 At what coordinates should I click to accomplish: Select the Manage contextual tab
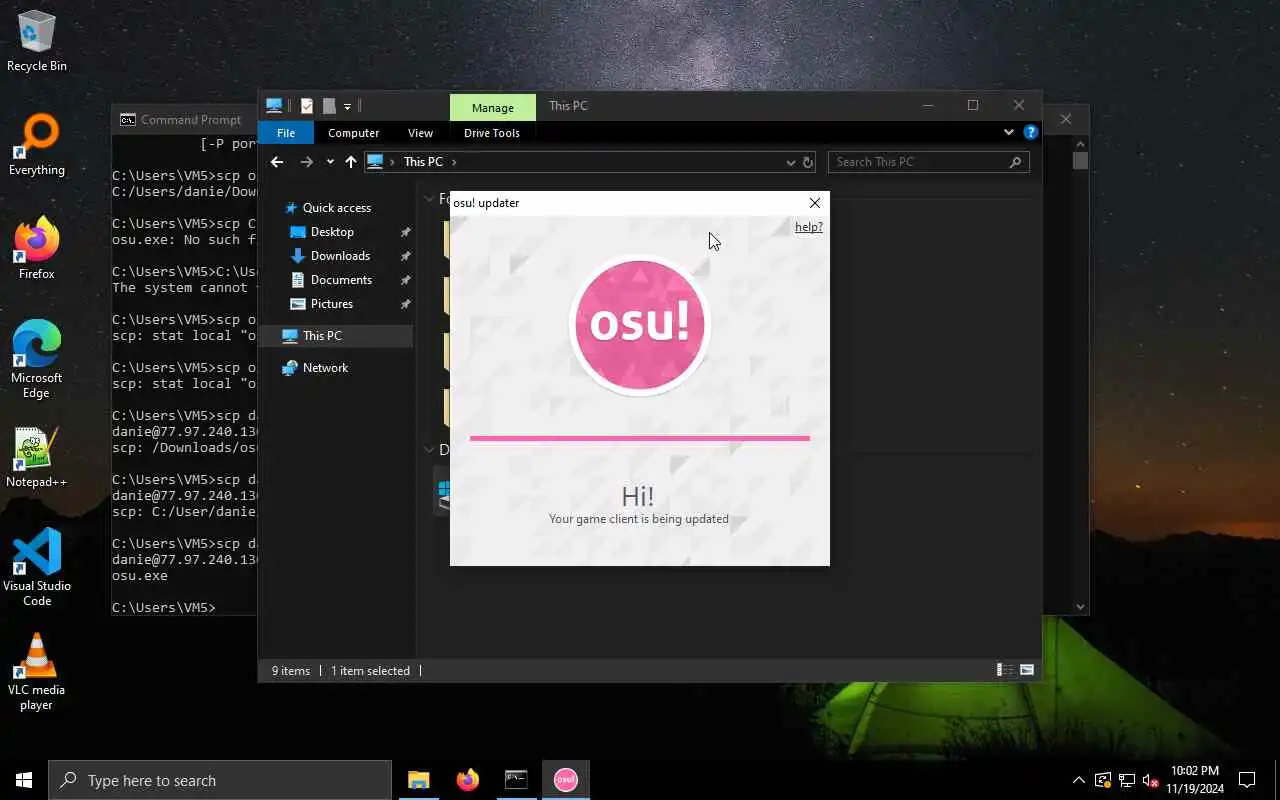point(493,108)
